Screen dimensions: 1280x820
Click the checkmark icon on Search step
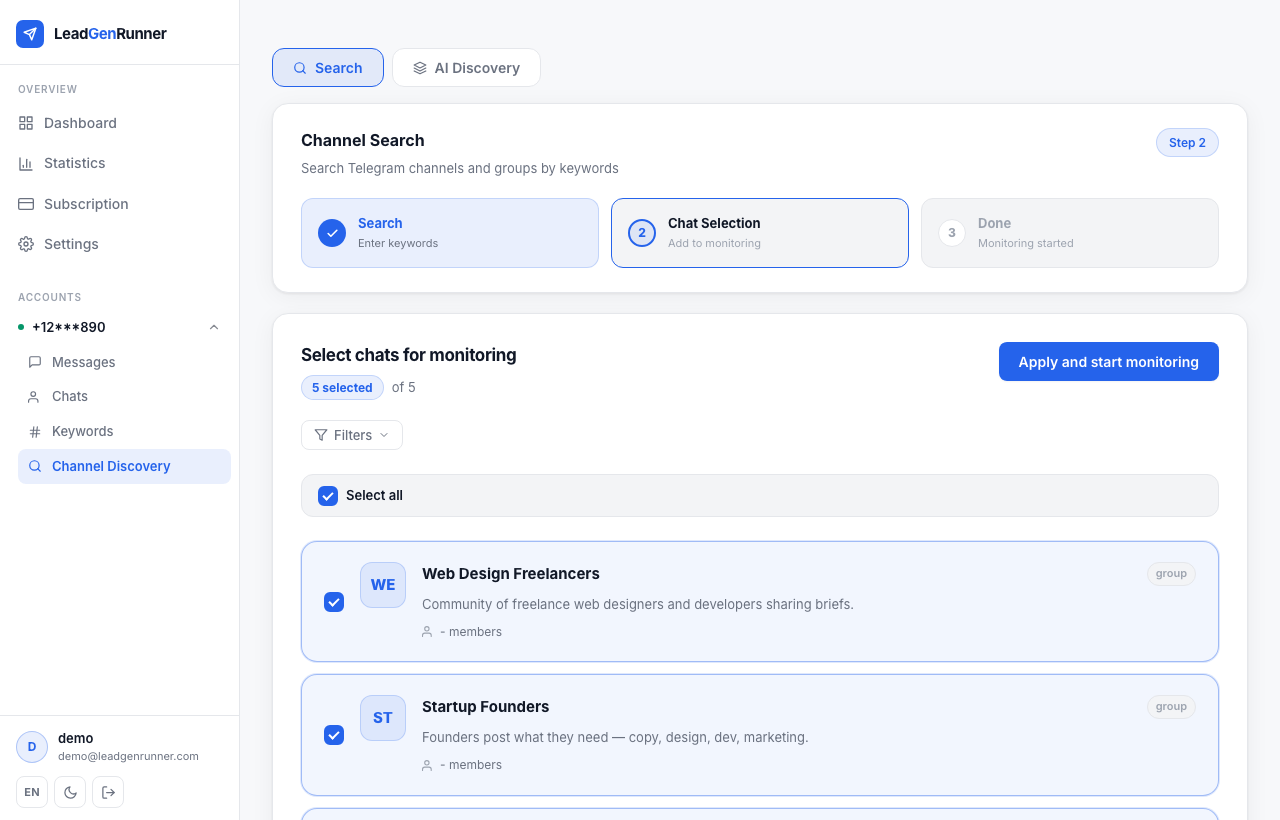pyautogui.click(x=332, y=233)
